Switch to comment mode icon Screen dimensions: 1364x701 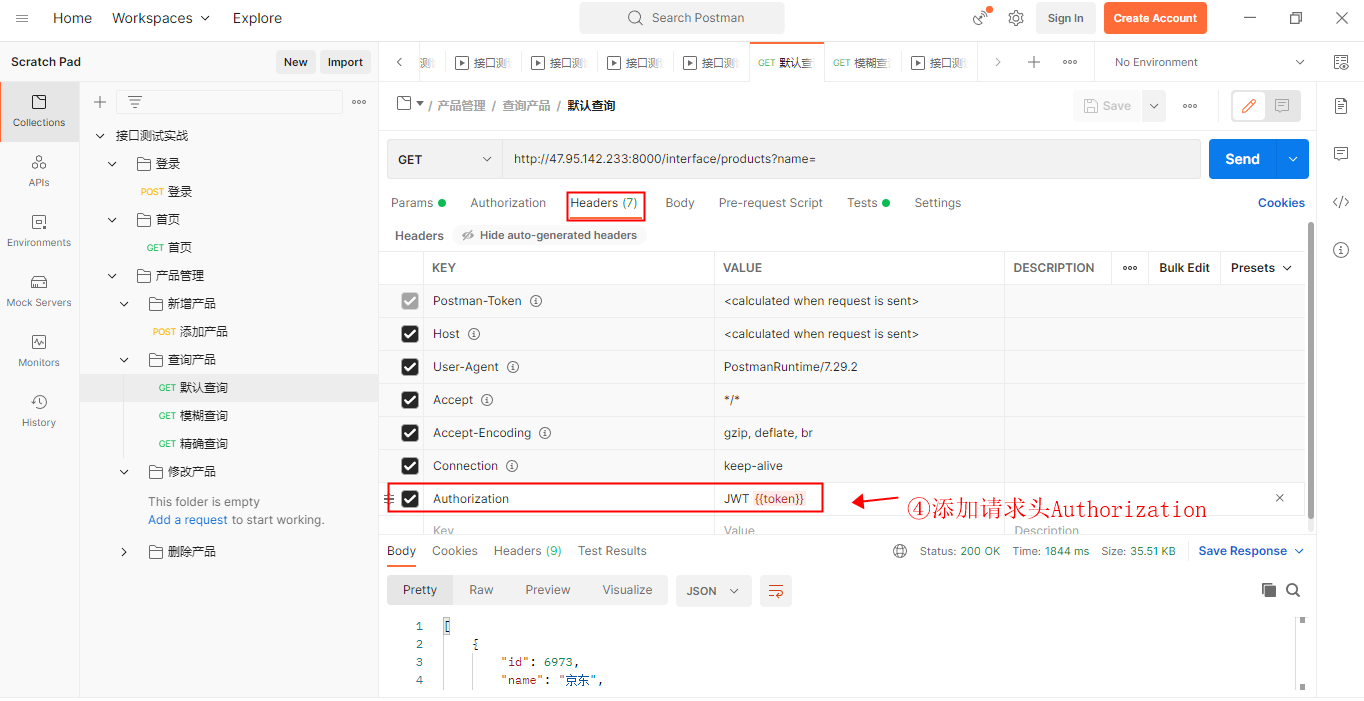pyautogui.click(x=1282, y=106)
